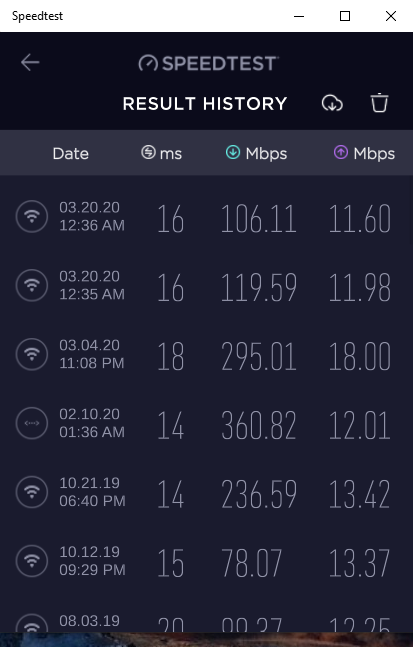The image size is (413, 647).
Task: Open the 03.20.20 12:35 AM result
Action: (x=206, y=286)
